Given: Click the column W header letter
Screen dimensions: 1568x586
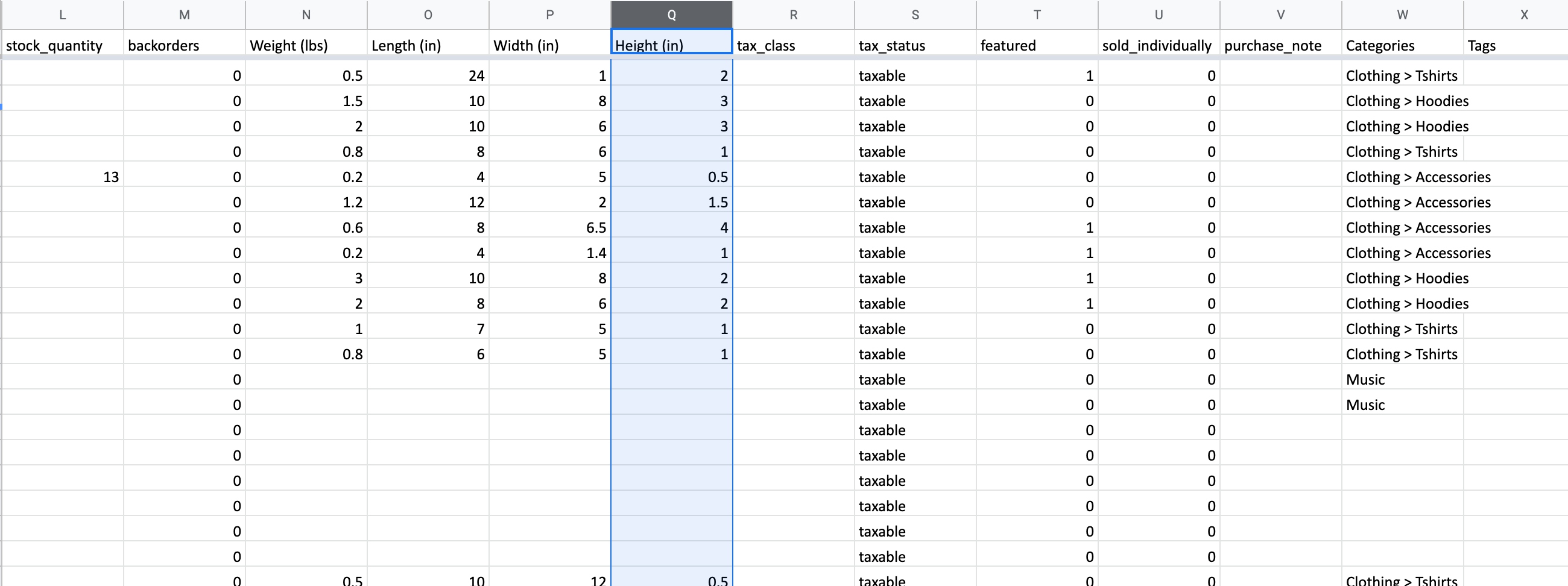Looking at the screenshot, I should point(1402,15).
